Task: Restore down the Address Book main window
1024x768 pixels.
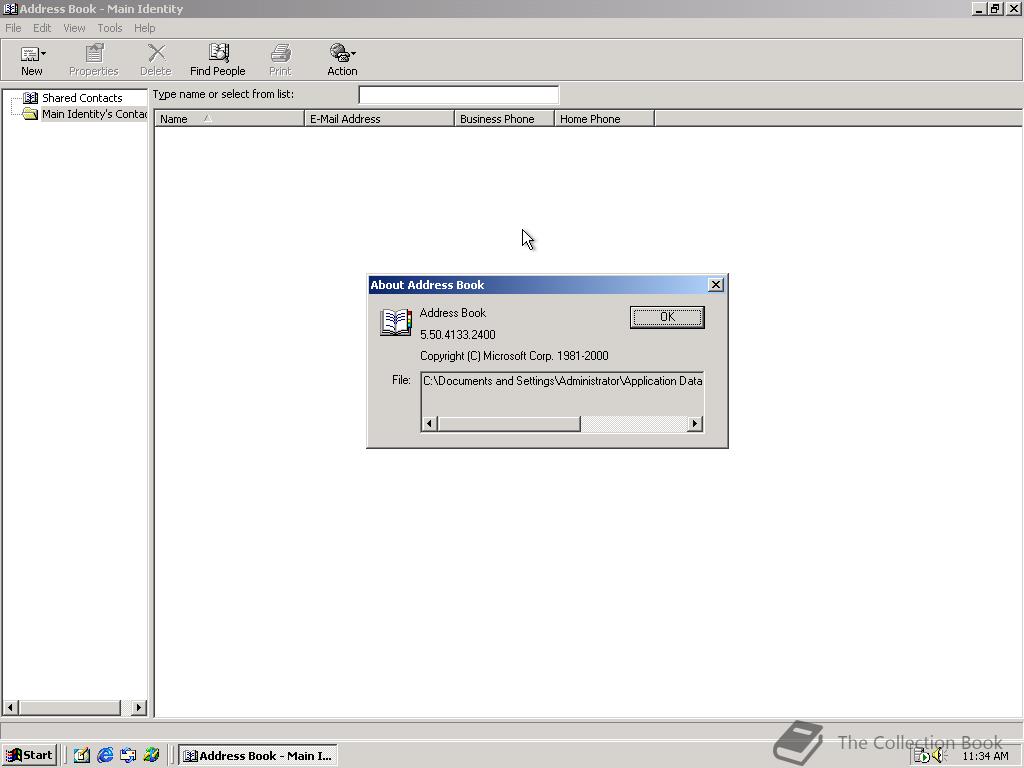Action: coord(995,9)
